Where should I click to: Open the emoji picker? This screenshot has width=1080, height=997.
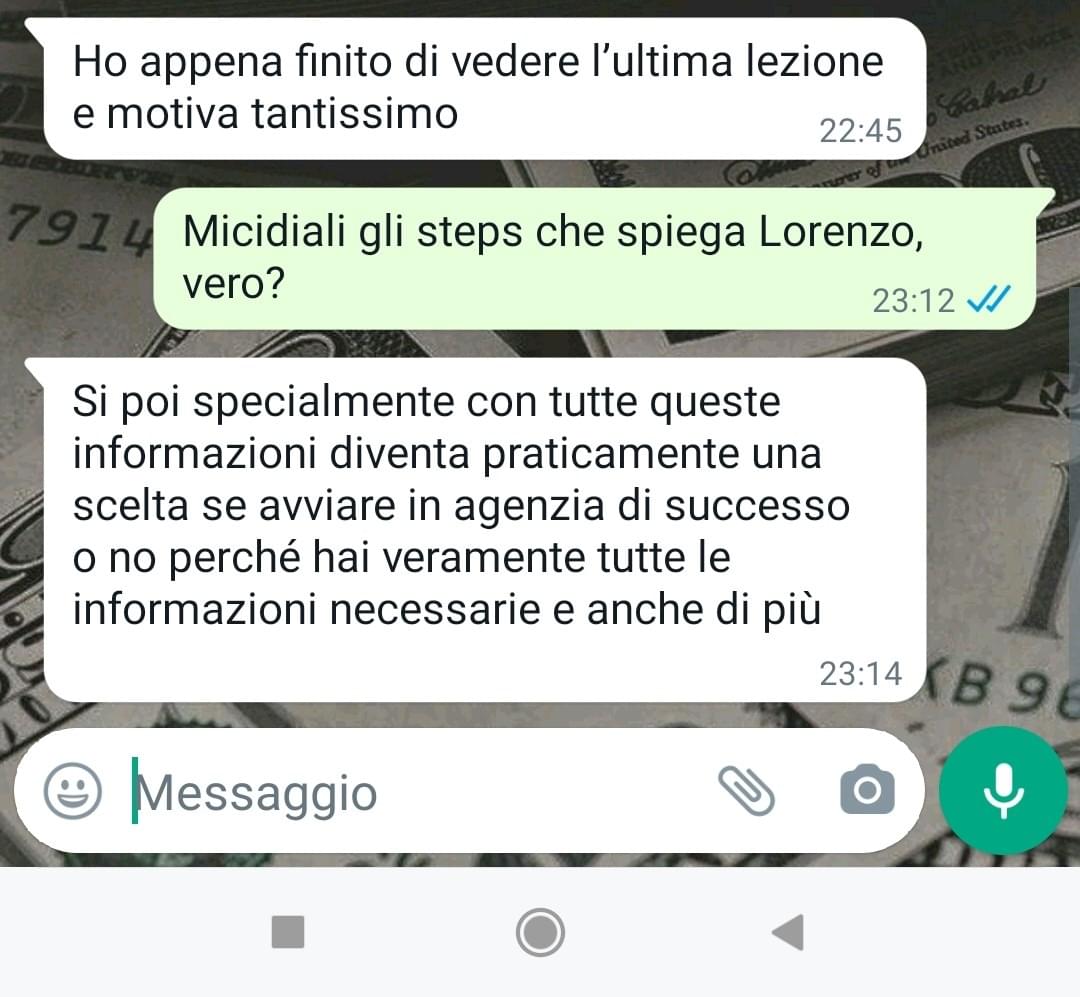click(72, 791)
